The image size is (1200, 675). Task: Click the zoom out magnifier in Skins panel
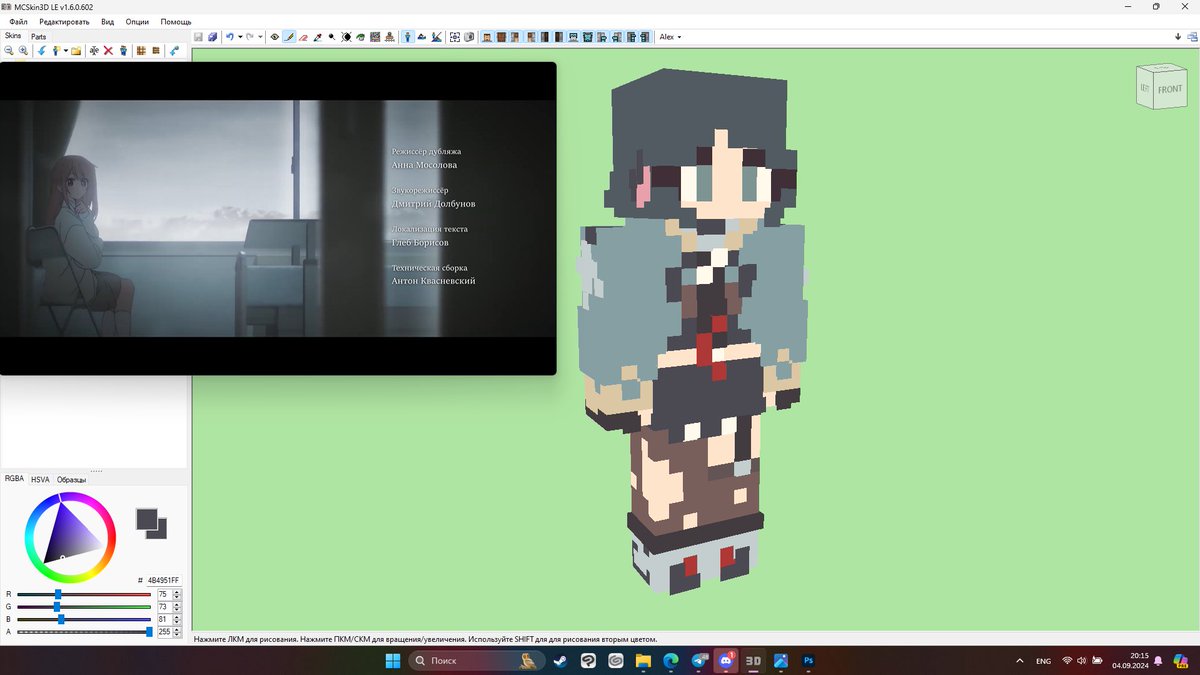coord(9,50)
